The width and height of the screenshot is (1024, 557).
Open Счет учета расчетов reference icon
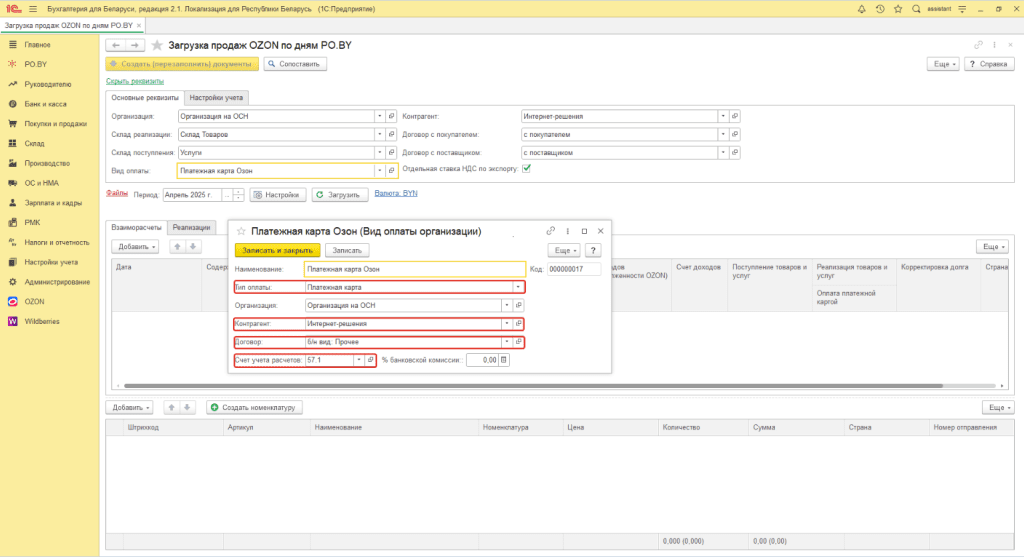click(370, 360)
